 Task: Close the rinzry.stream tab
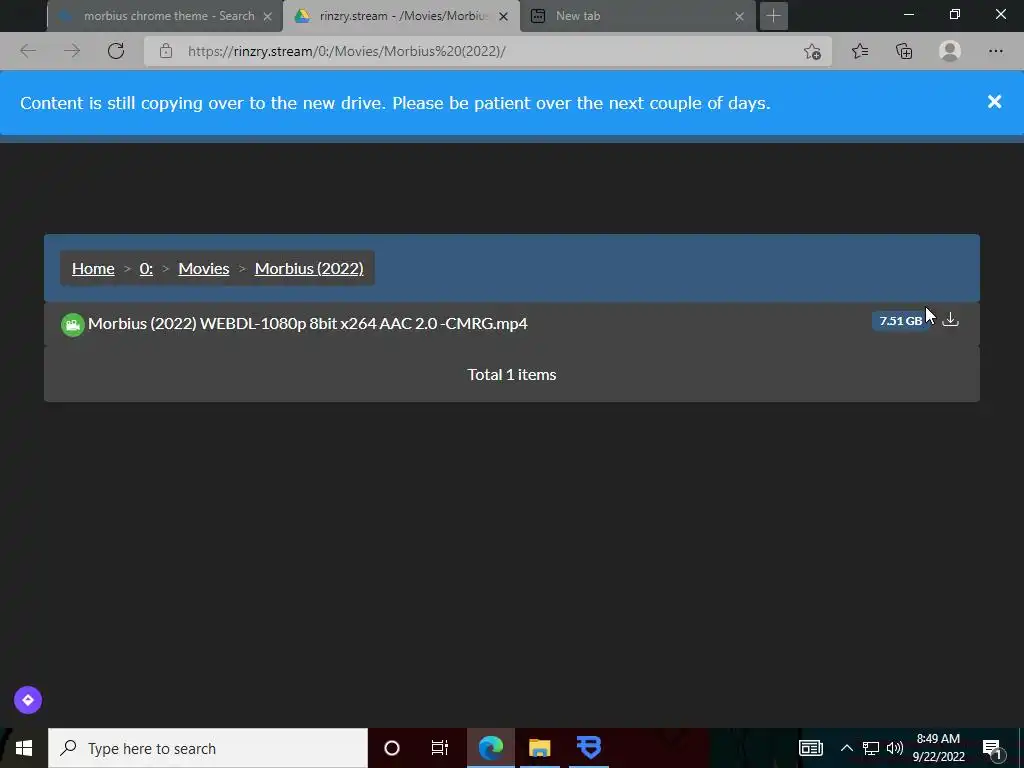click(x=504, y=16)
